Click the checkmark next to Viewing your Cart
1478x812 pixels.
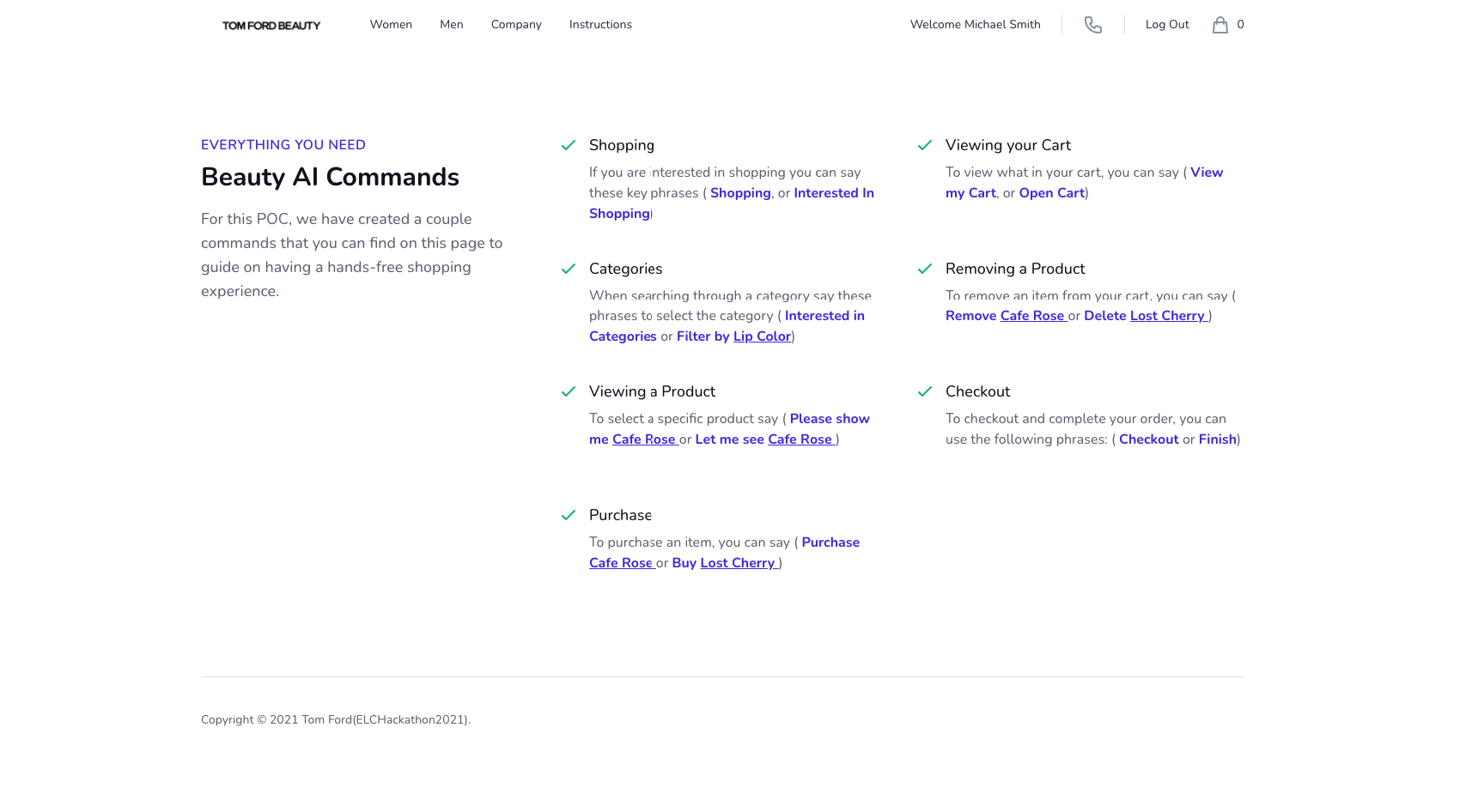coord(925,145)
